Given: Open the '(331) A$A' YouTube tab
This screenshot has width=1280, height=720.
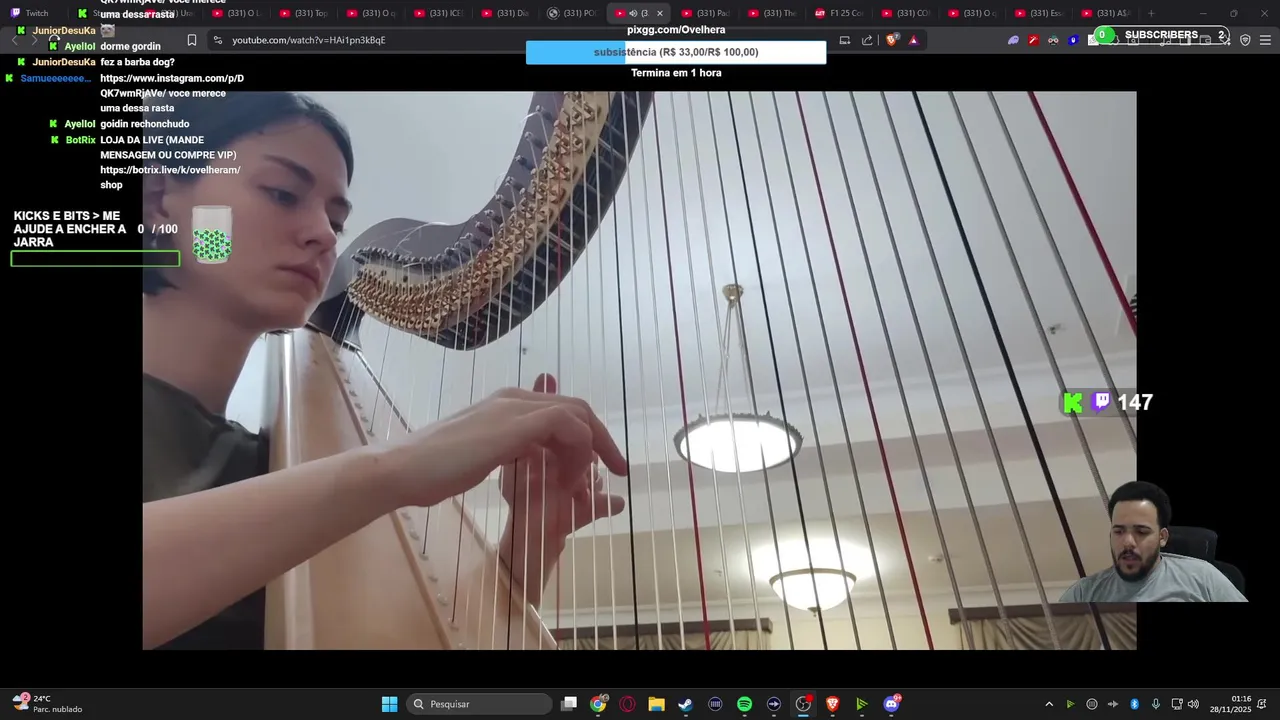Looking at the screenshot, I should coord(1105,13).
